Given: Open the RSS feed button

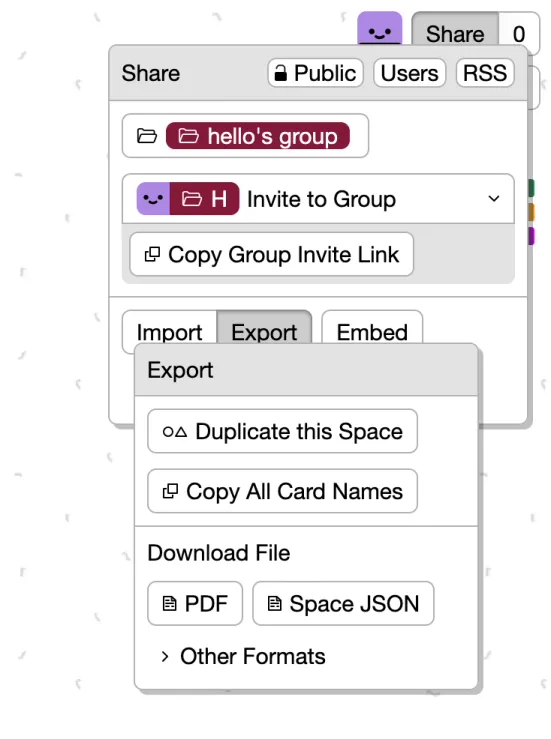Looking at the screenshot, I should coord(485,73).
